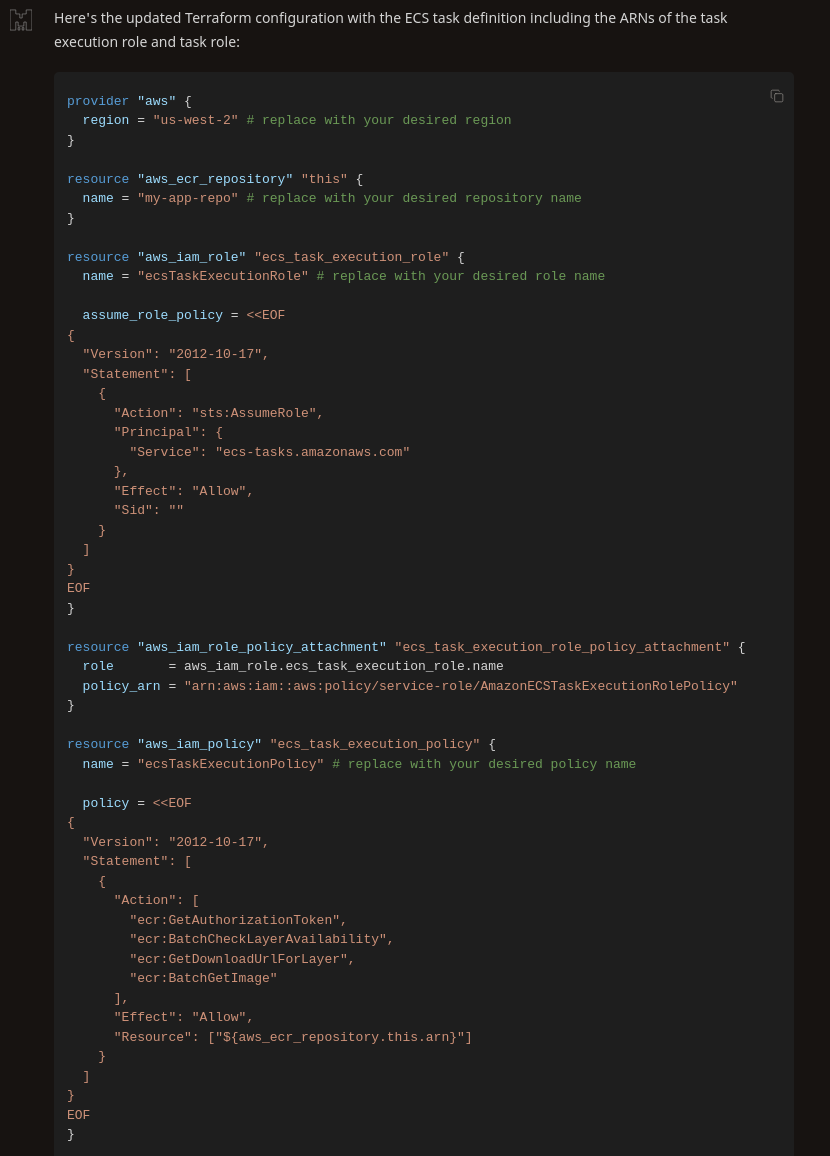830x1156 pixels.
Task: Copy the Terraform code block
Action: 776,96
